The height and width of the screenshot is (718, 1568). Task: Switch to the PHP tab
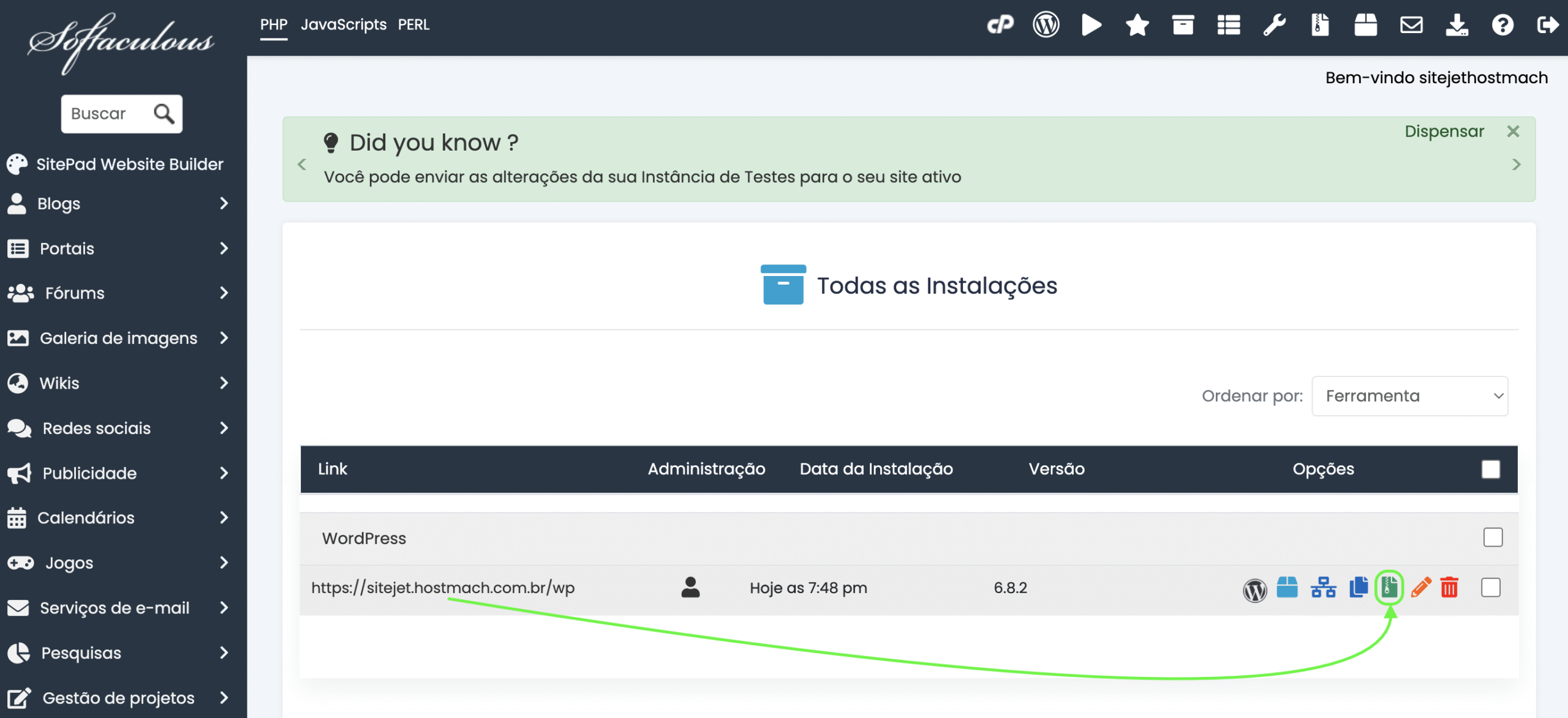(273, 25)
